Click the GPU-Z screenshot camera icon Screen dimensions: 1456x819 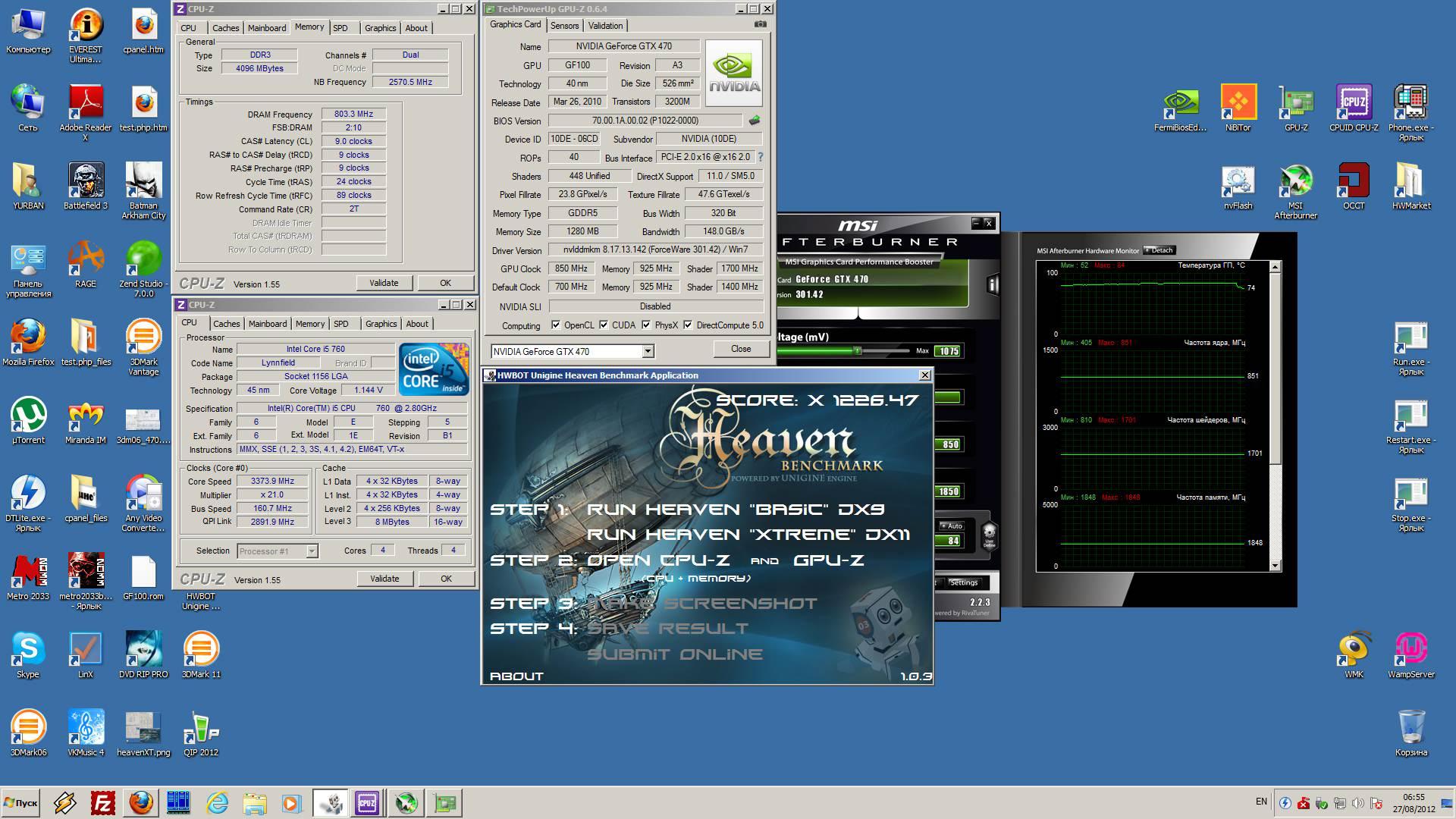pyautogui.click(x=761, y=24)
